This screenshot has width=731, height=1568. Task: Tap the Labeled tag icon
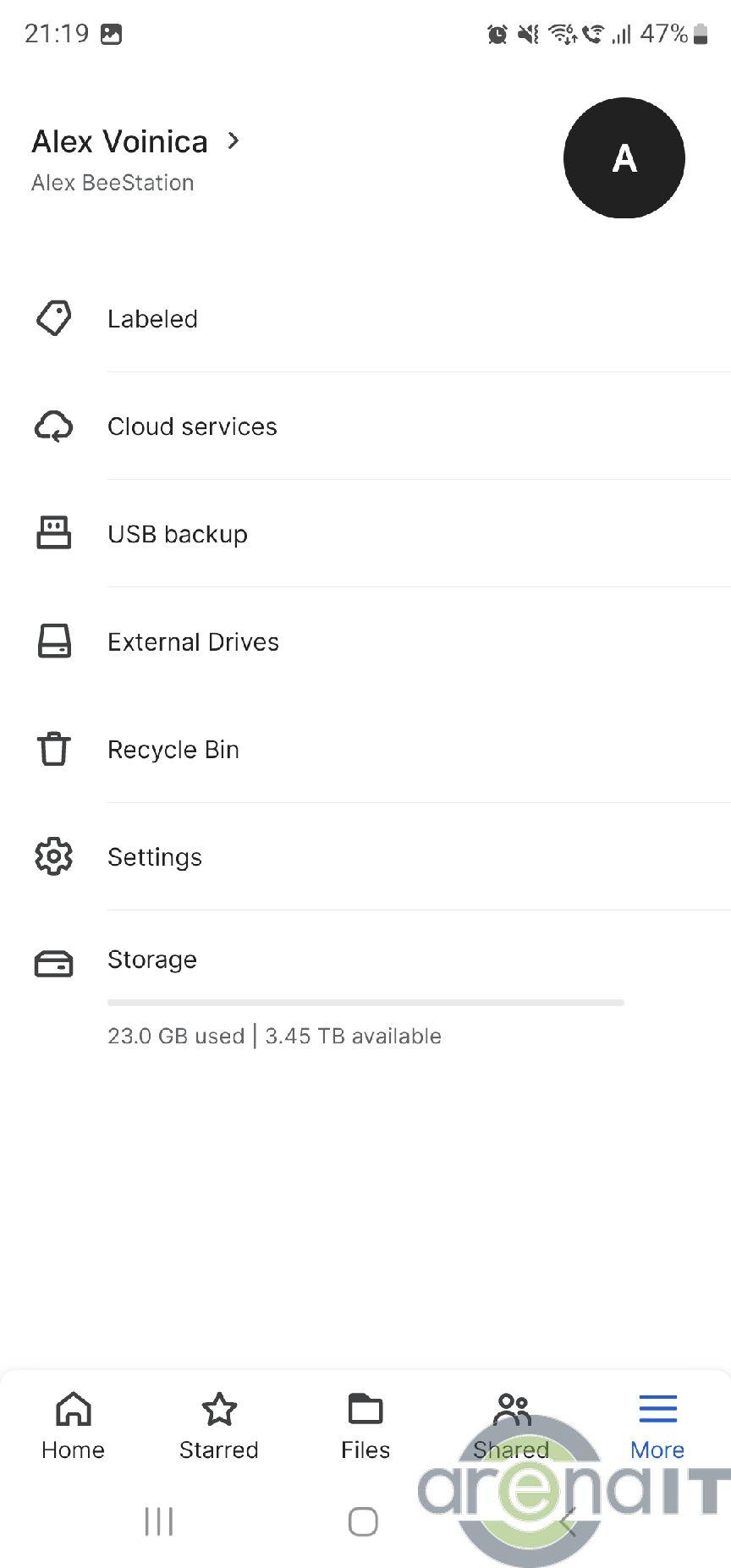53,318
